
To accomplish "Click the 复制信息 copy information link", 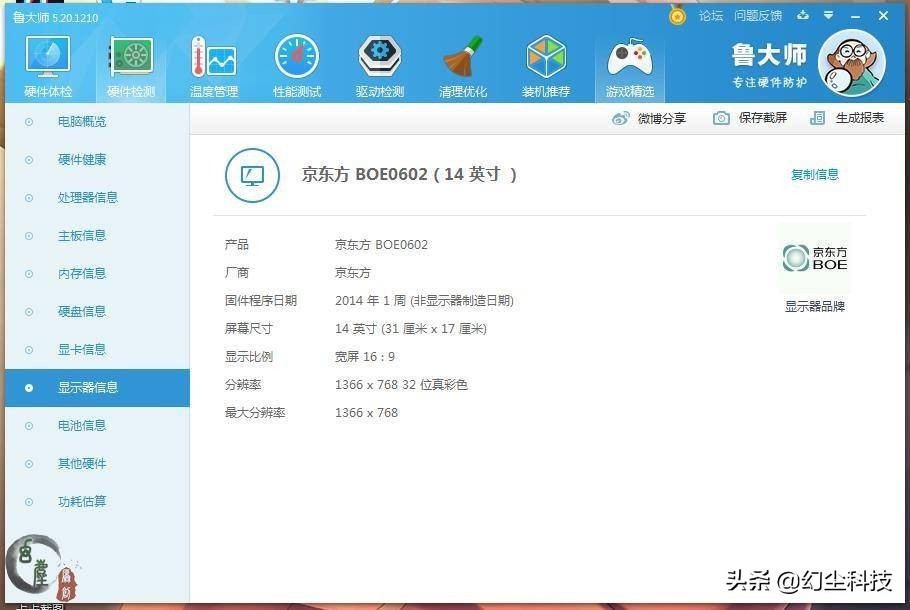I will coord(814,174).
